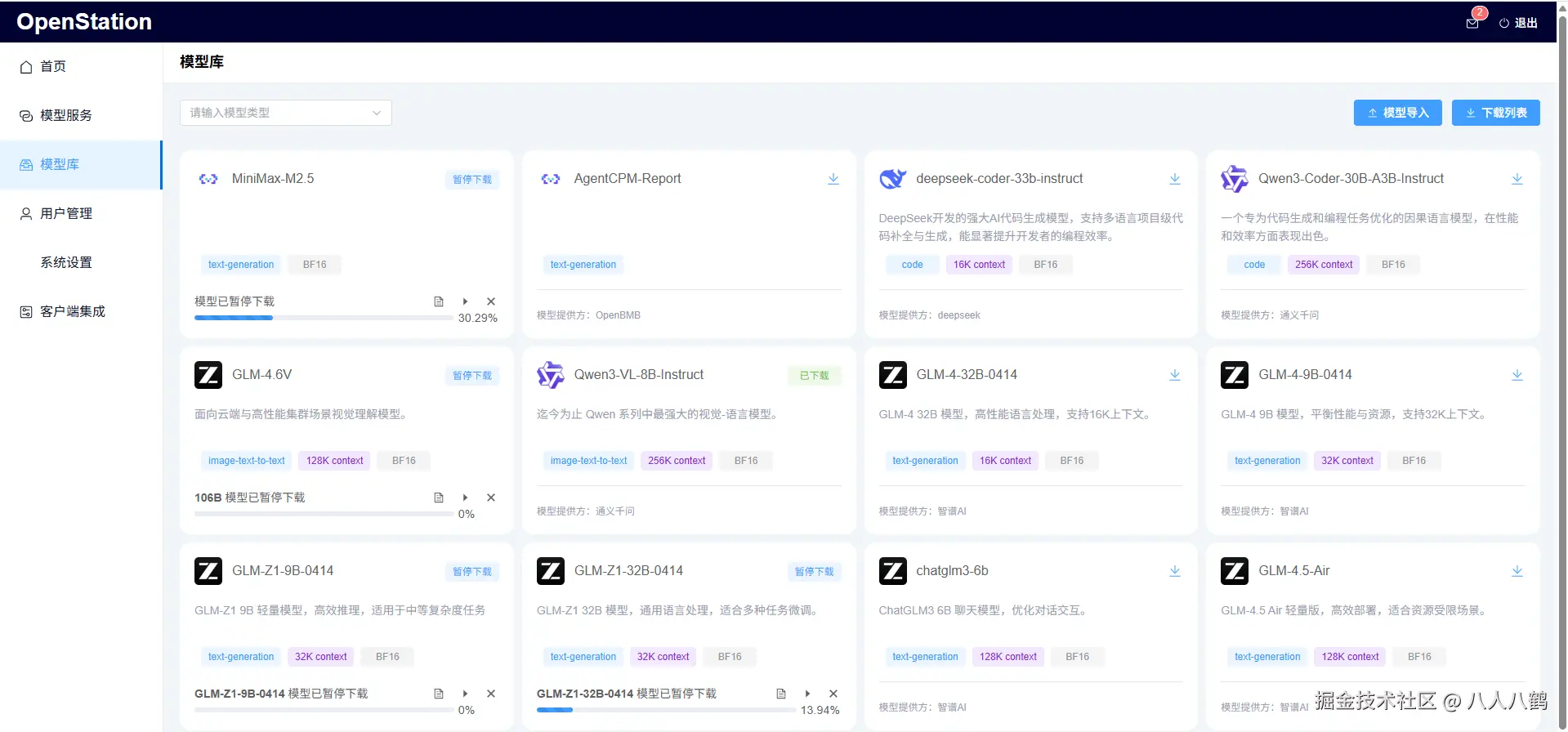Viewport: 1568px width, 732px height.
Task: Click the MiniMax-M2.5 model logo
Action: click(x=208, y=179)
